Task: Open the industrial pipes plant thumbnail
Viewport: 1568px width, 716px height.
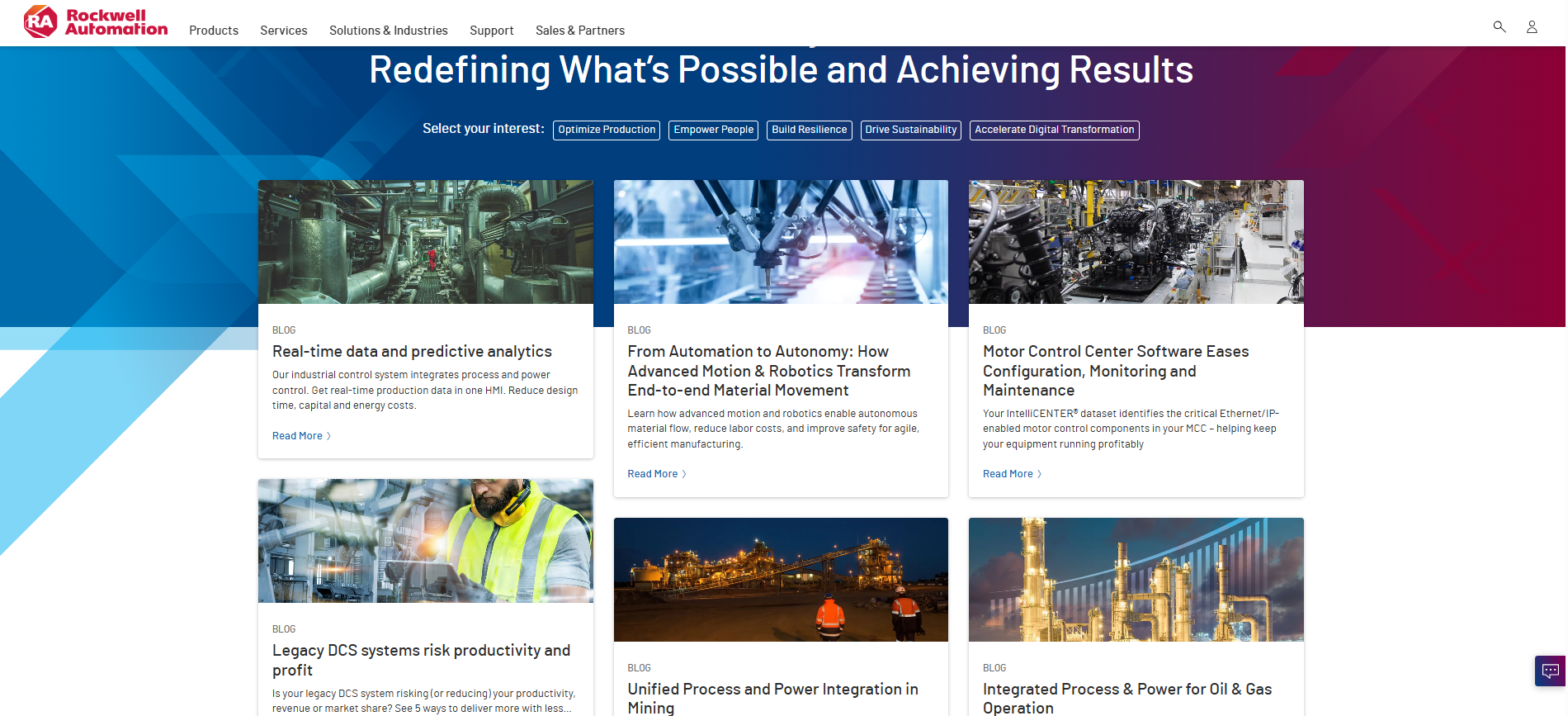Action: (426, 242)
